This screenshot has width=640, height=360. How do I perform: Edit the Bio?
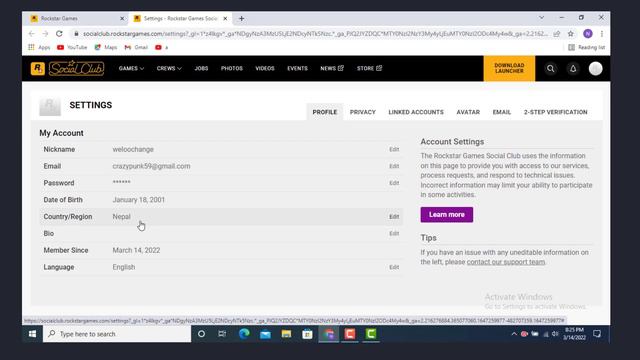click(394, 233)
